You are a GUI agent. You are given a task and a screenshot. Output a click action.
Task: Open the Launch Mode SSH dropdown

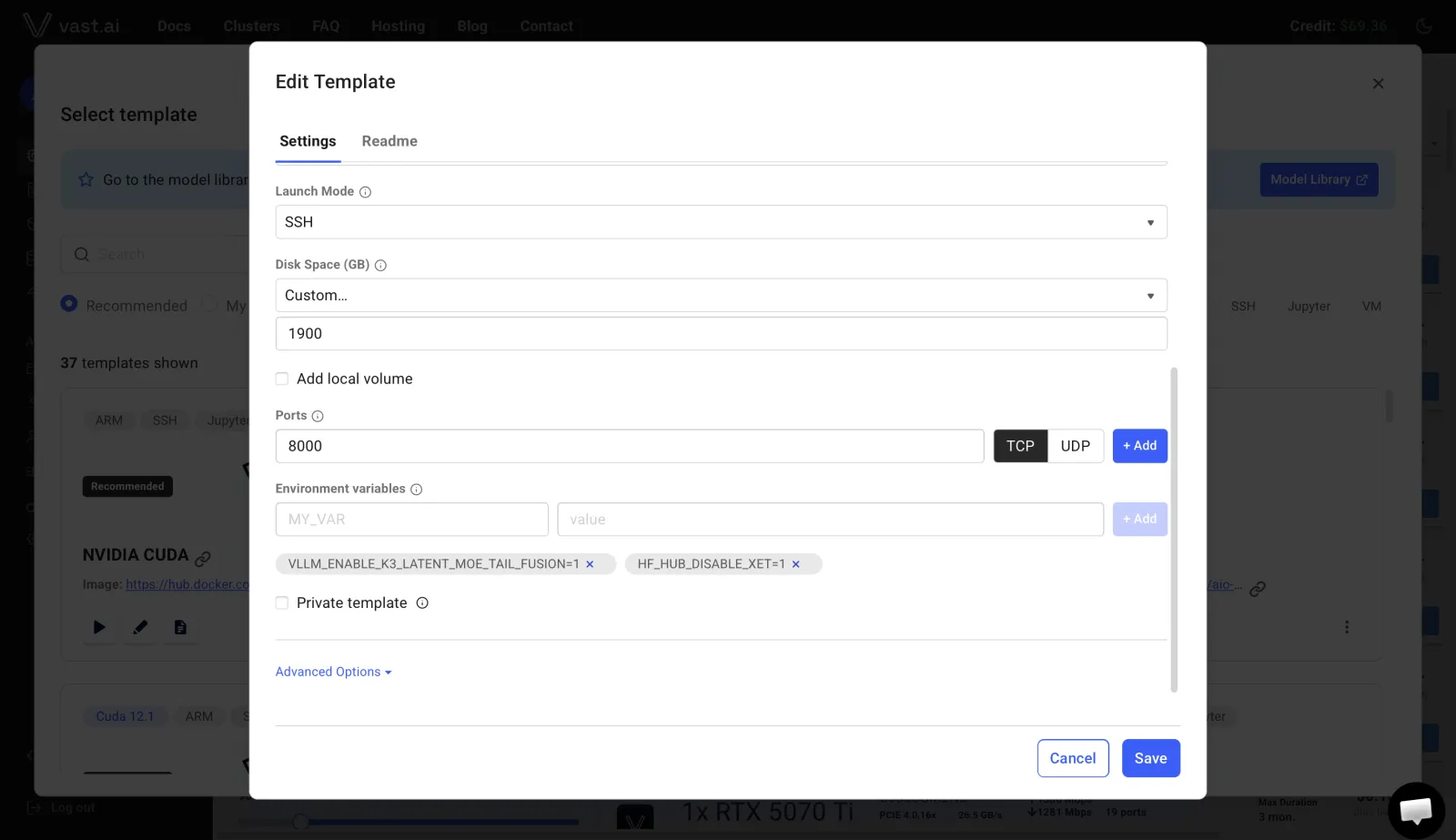click(721, 222)
